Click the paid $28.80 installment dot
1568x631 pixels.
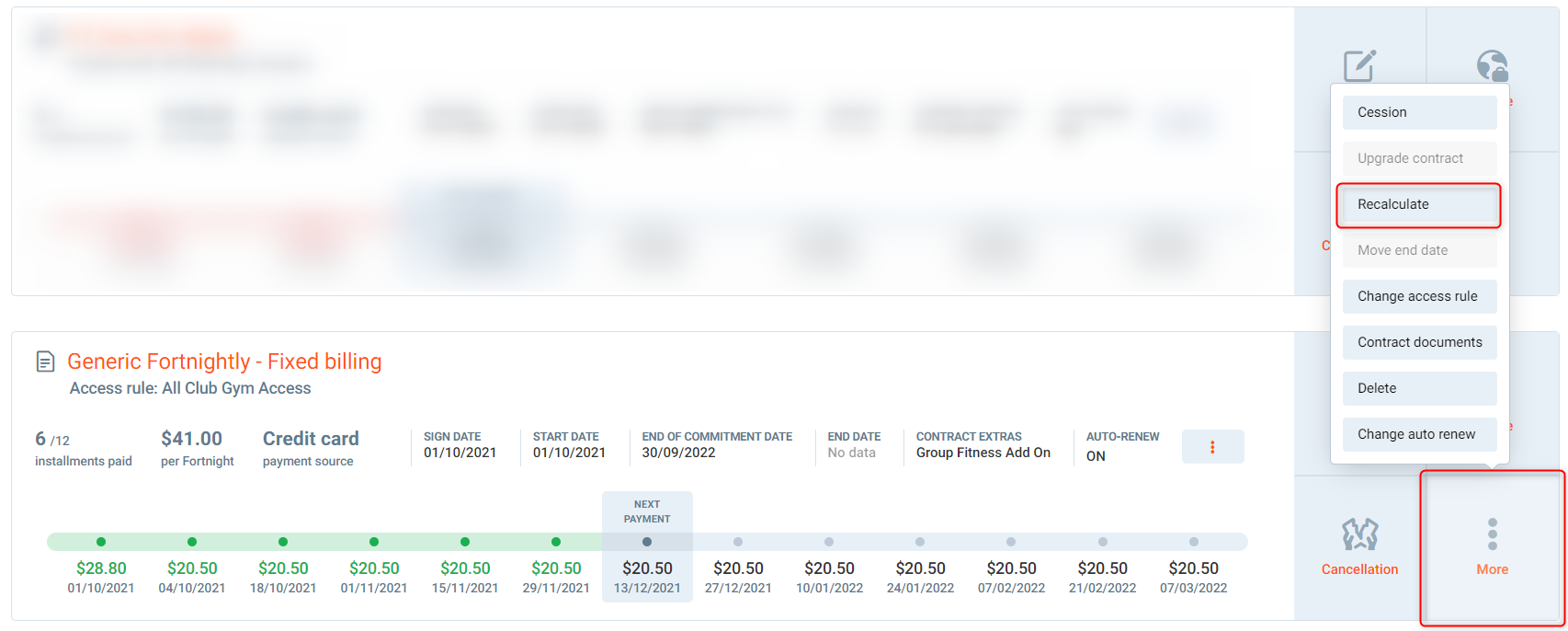tap(101, 542)
